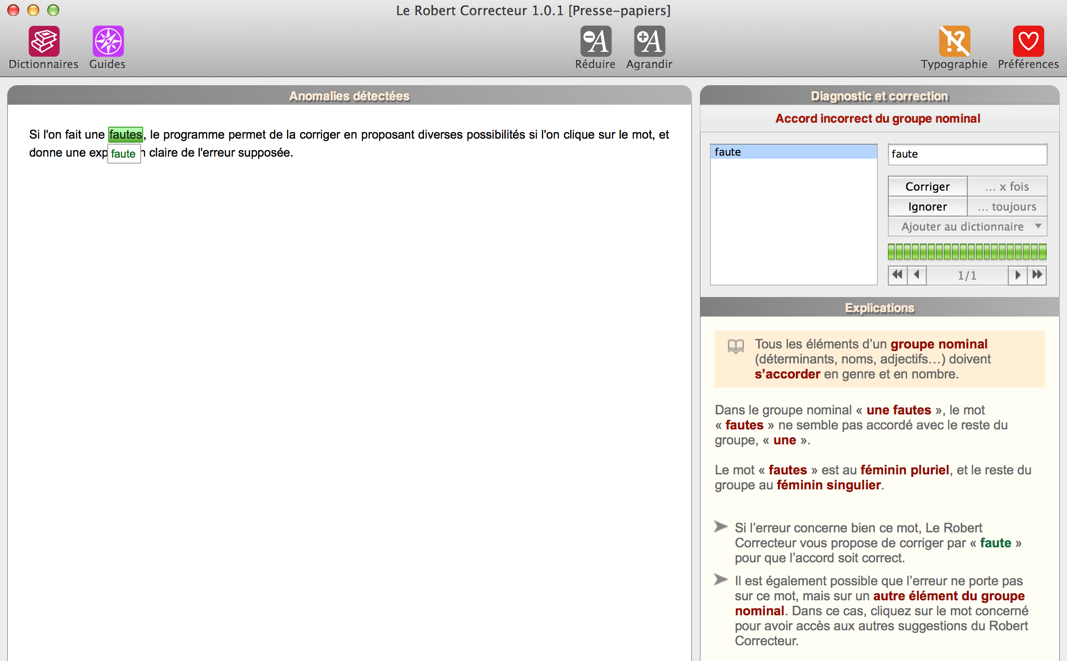Click the 'féminin pluriel' text in explanations

coord(904,470)
